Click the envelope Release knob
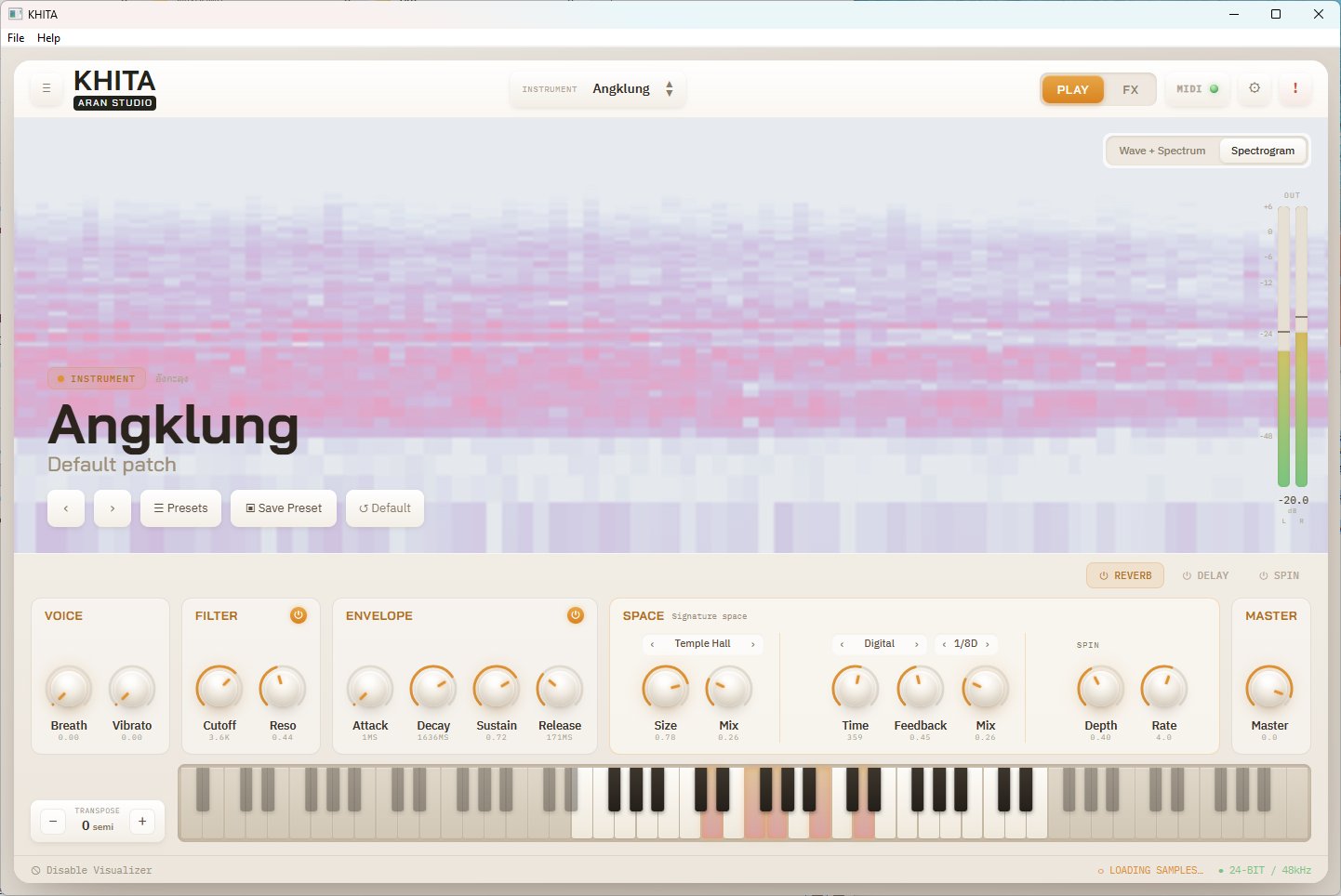The width and height of the screenshot is (1341, 896). (560, 689)
